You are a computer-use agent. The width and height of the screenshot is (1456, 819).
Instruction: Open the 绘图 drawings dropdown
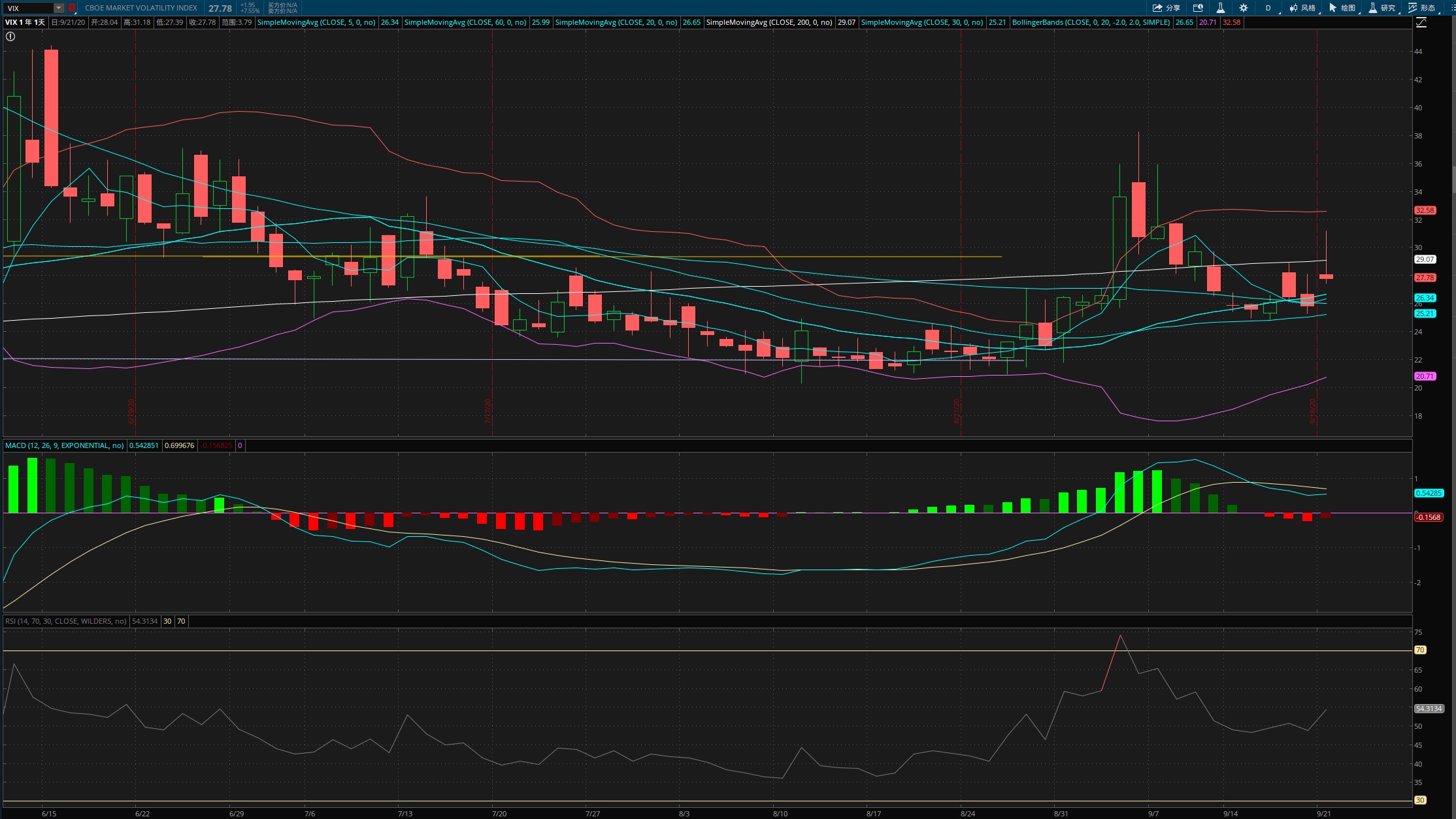pyautogui.click(x=1343, y=8)
